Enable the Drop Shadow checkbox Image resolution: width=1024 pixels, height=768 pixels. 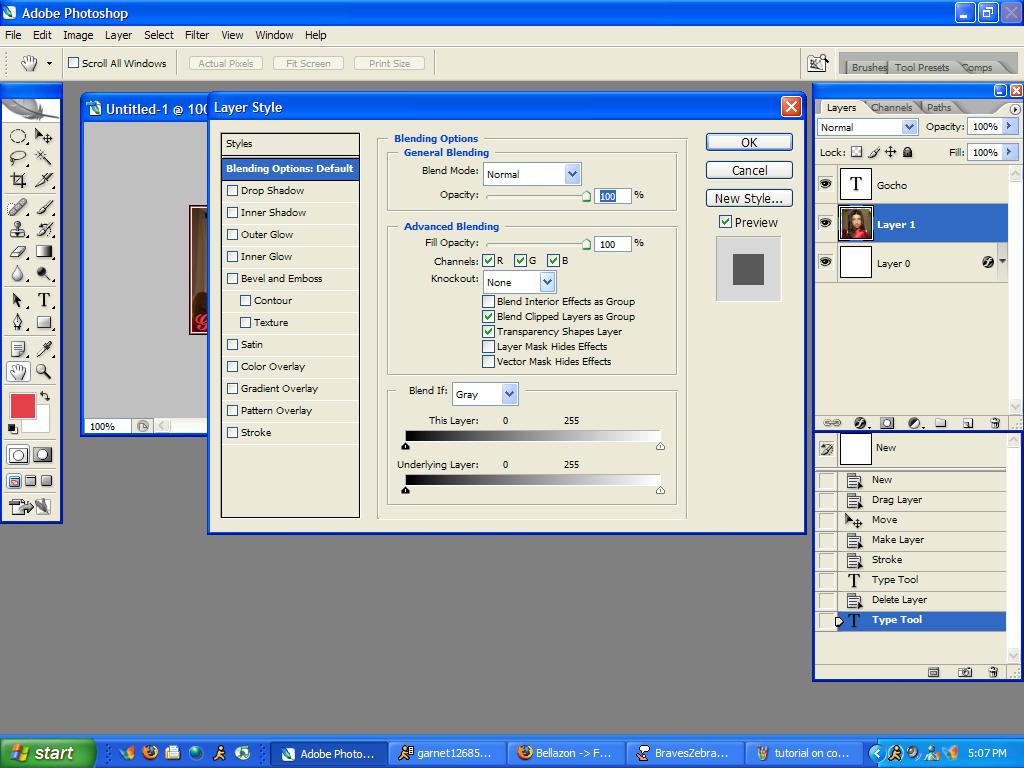(233, 191)
